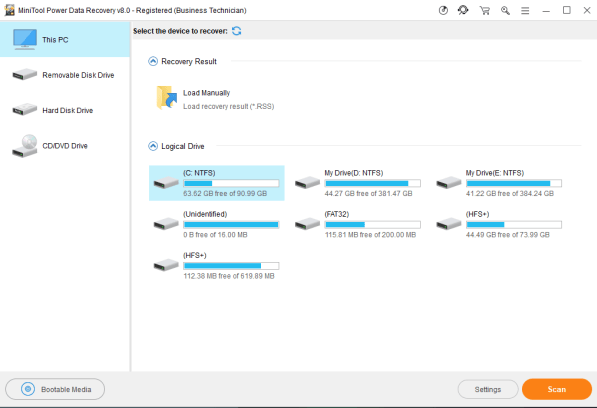Maximize the MiniTool window
This screenshot has width=597, height=408.
[567, 10]
